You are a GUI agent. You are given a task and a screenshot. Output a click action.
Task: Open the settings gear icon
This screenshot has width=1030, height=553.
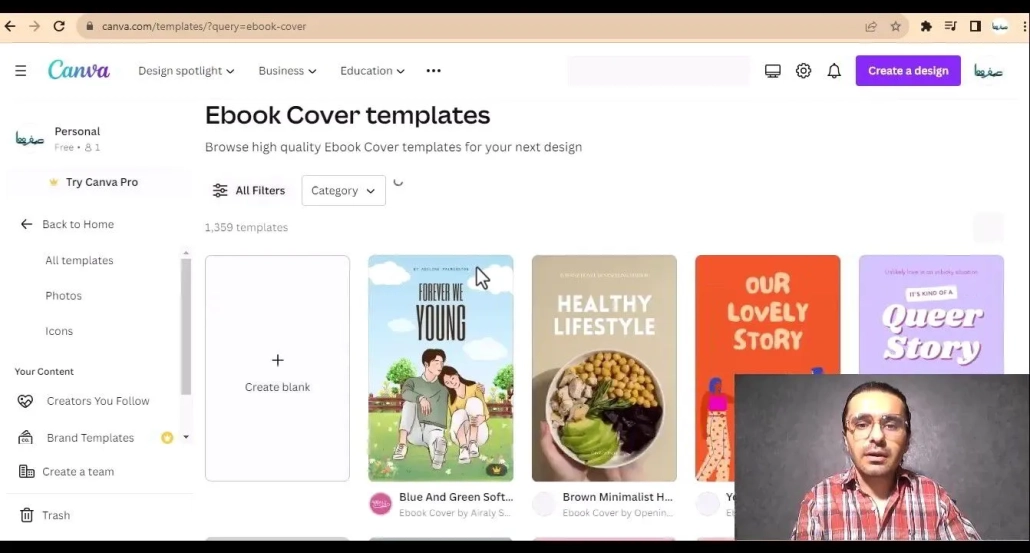803,71
